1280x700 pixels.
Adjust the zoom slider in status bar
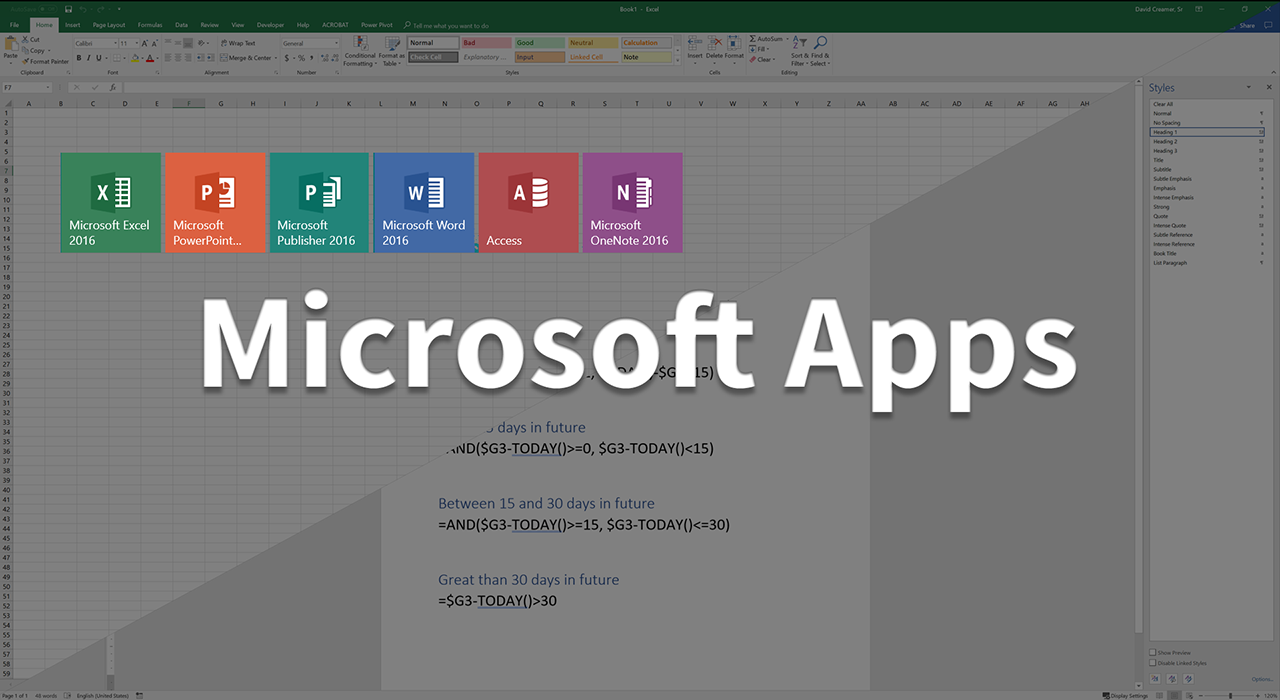(x=1230, y=695)
